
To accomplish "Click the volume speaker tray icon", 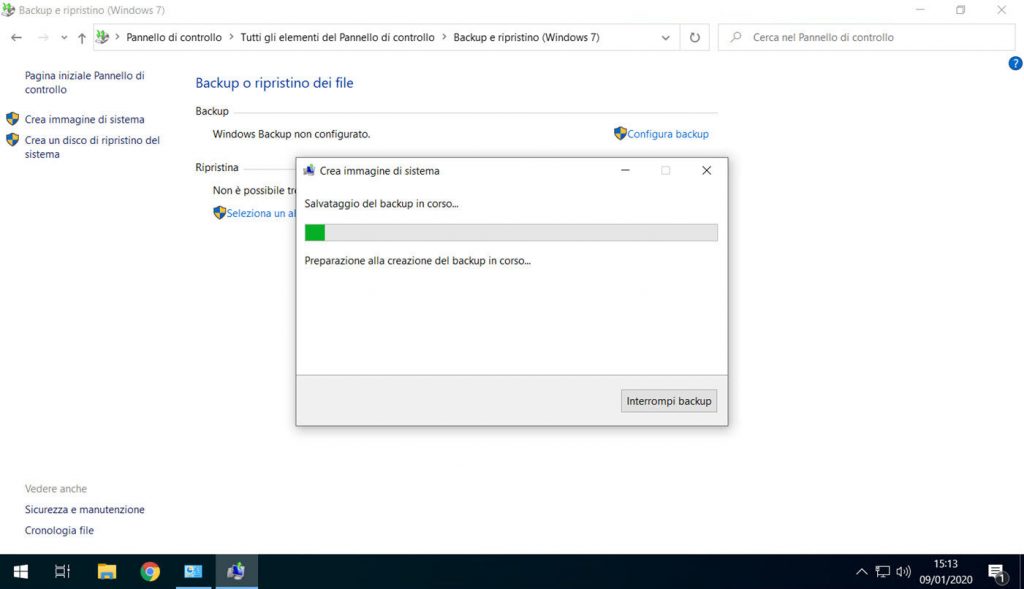I will pos(904,572).
